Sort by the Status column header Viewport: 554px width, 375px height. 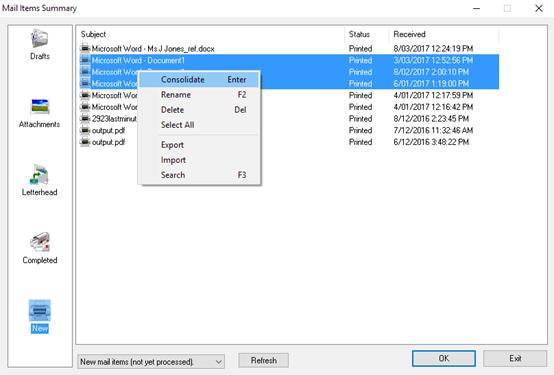click(x=367, y=34)
